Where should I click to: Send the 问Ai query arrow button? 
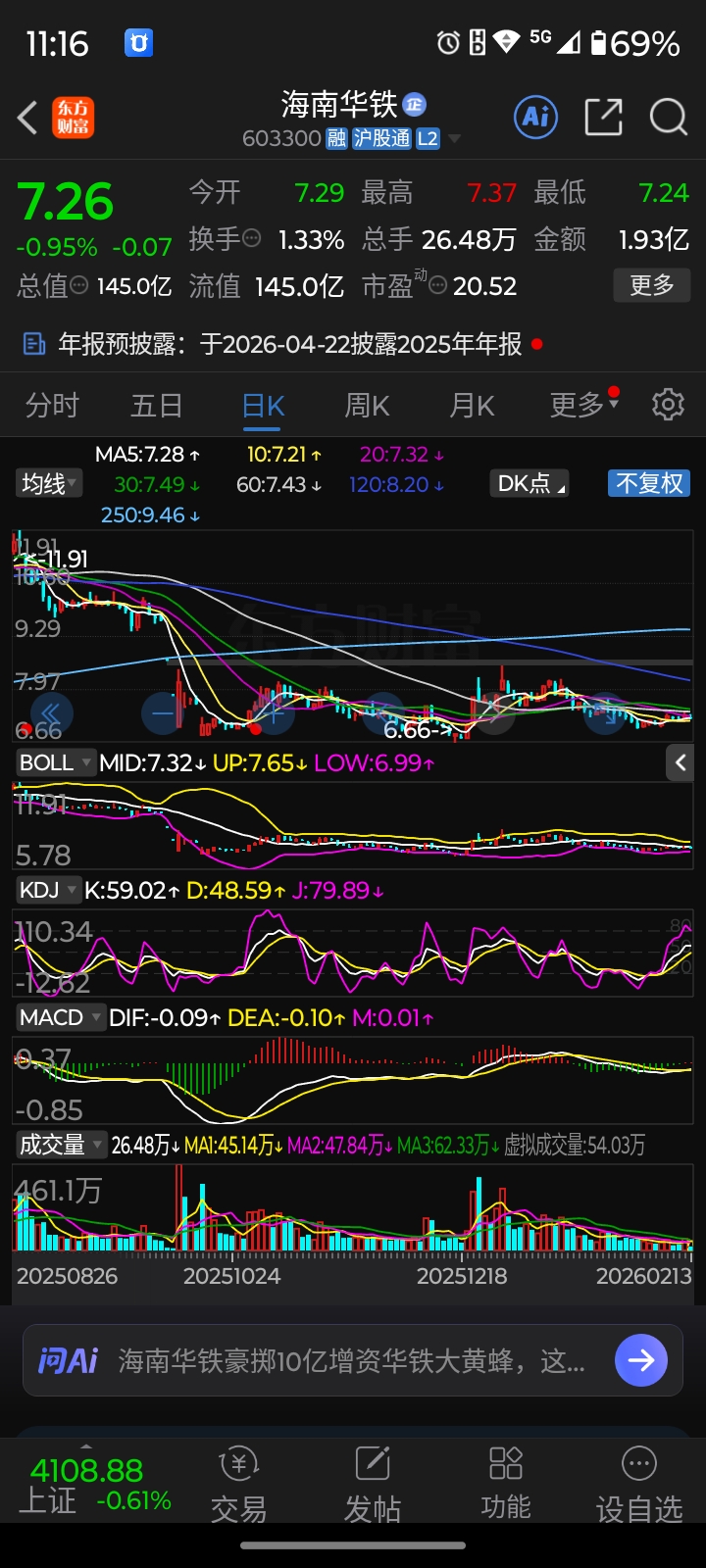tap(641, 1360)
